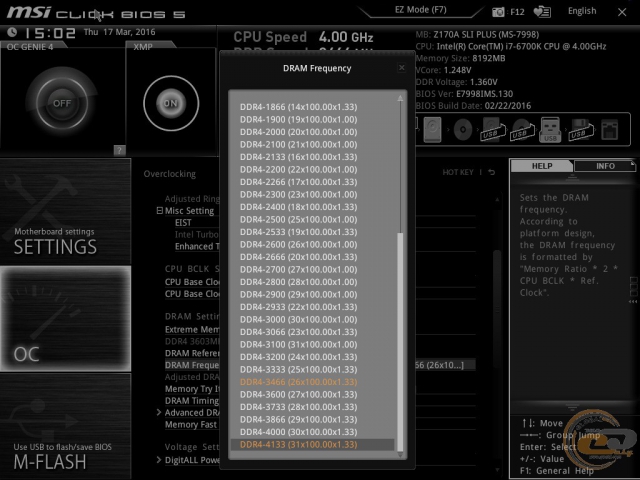Toggle the XMP ON button
The width and height of the screenshot is (640, 480).
[171, 103]
